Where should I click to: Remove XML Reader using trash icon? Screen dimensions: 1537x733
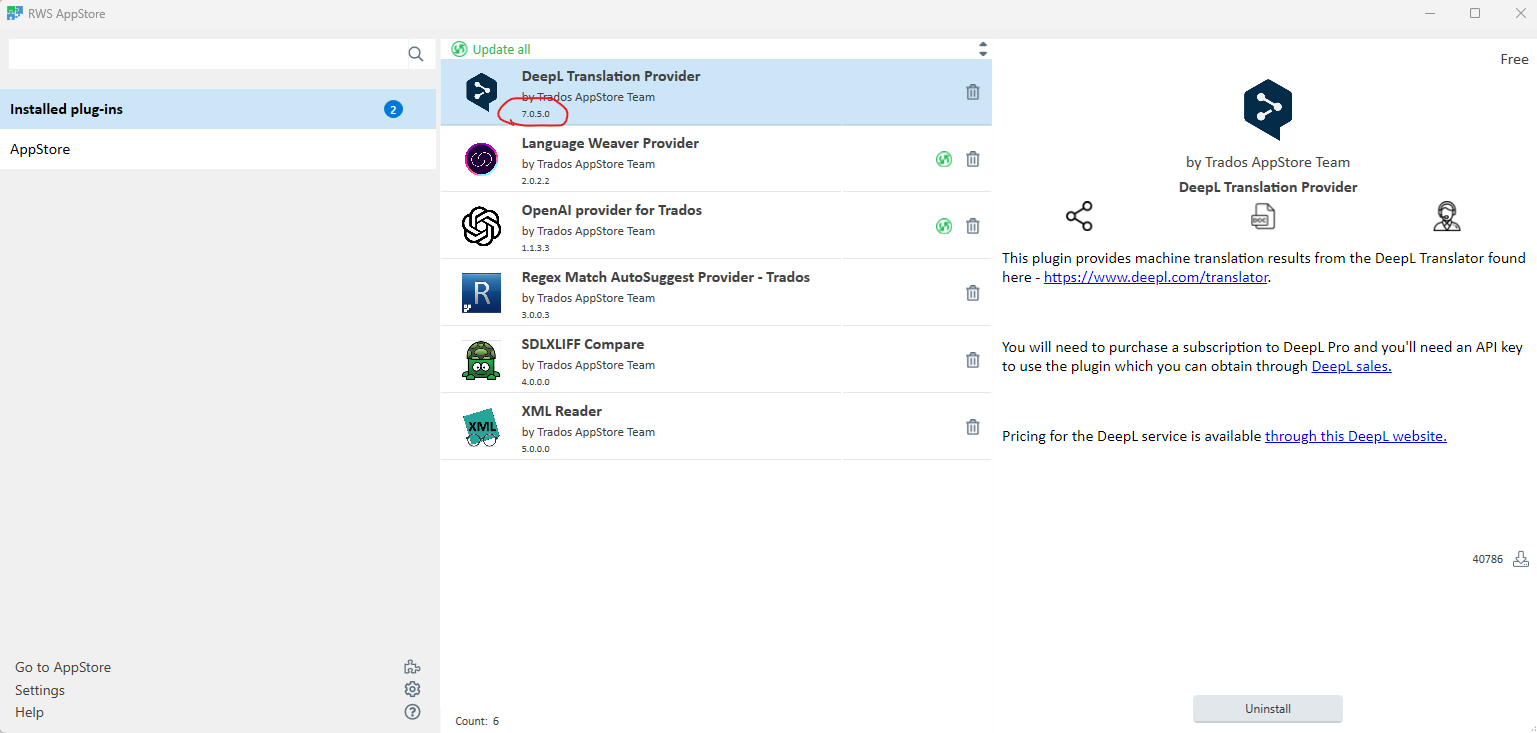(972, 427)
